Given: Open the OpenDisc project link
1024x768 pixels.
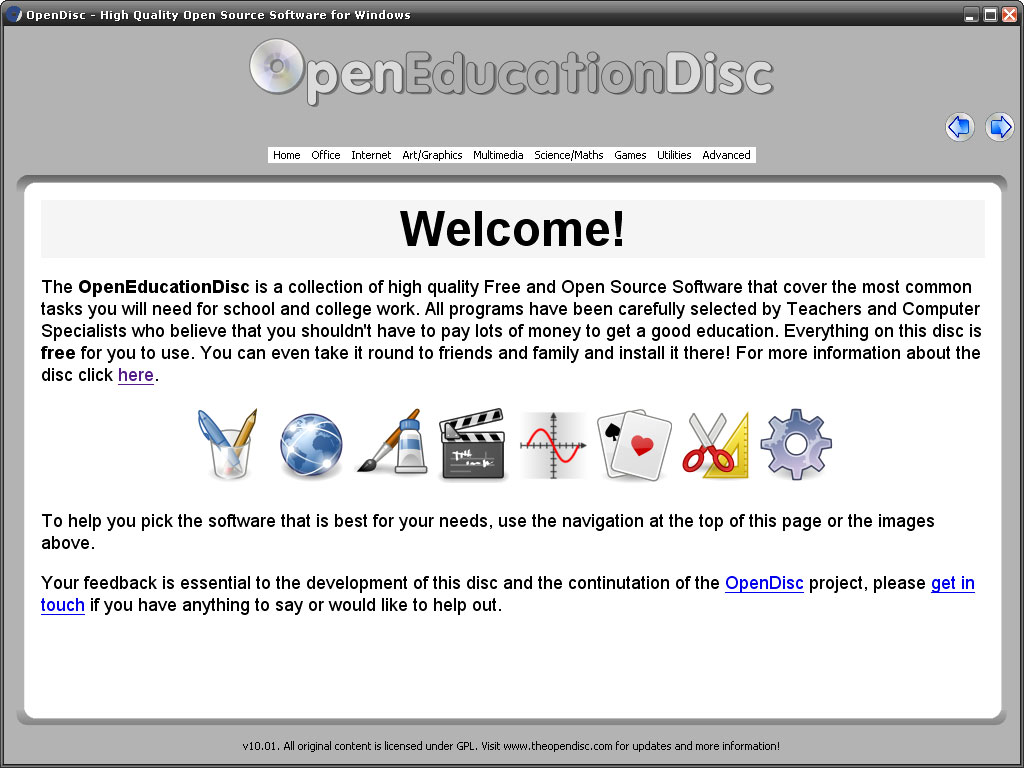Looking at the screenshot, I should pos(764,583).
